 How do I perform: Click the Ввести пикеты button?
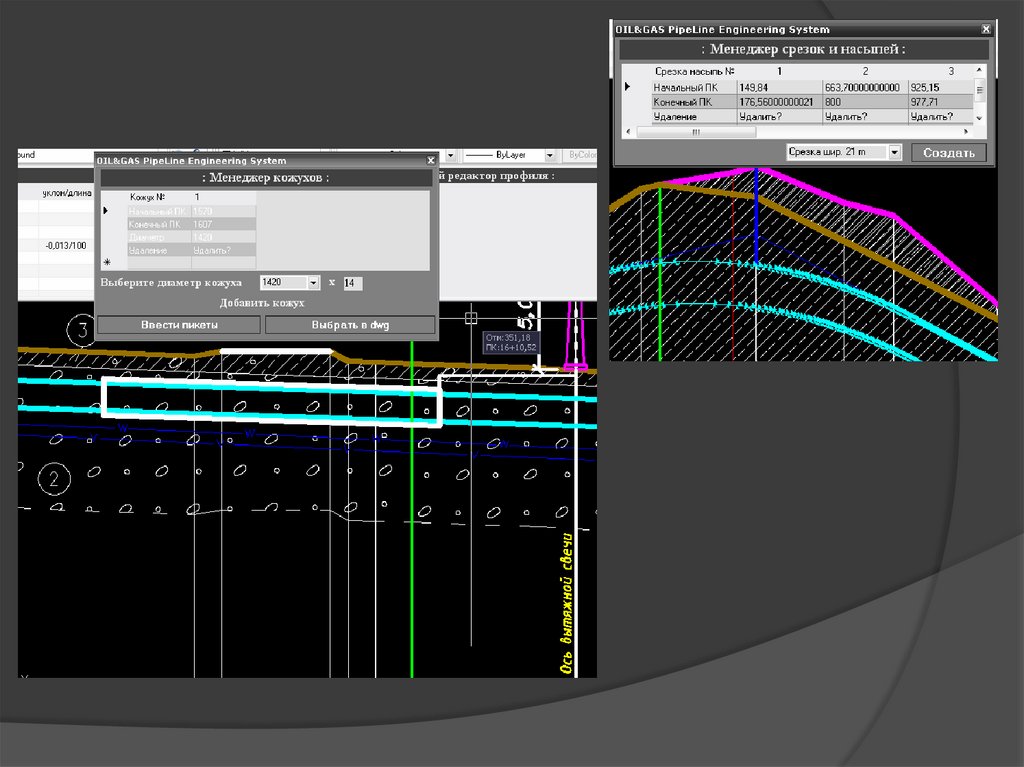coord(179,325)
